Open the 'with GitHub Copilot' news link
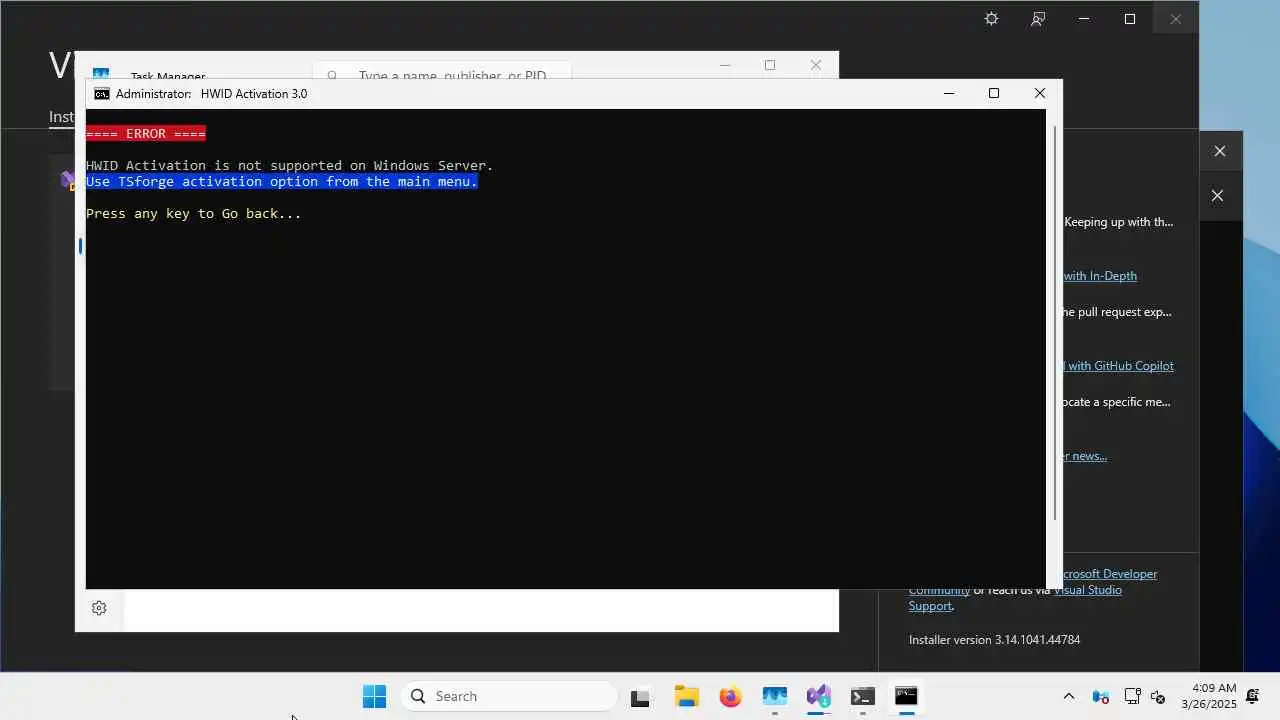 [x=1118, y=366]
